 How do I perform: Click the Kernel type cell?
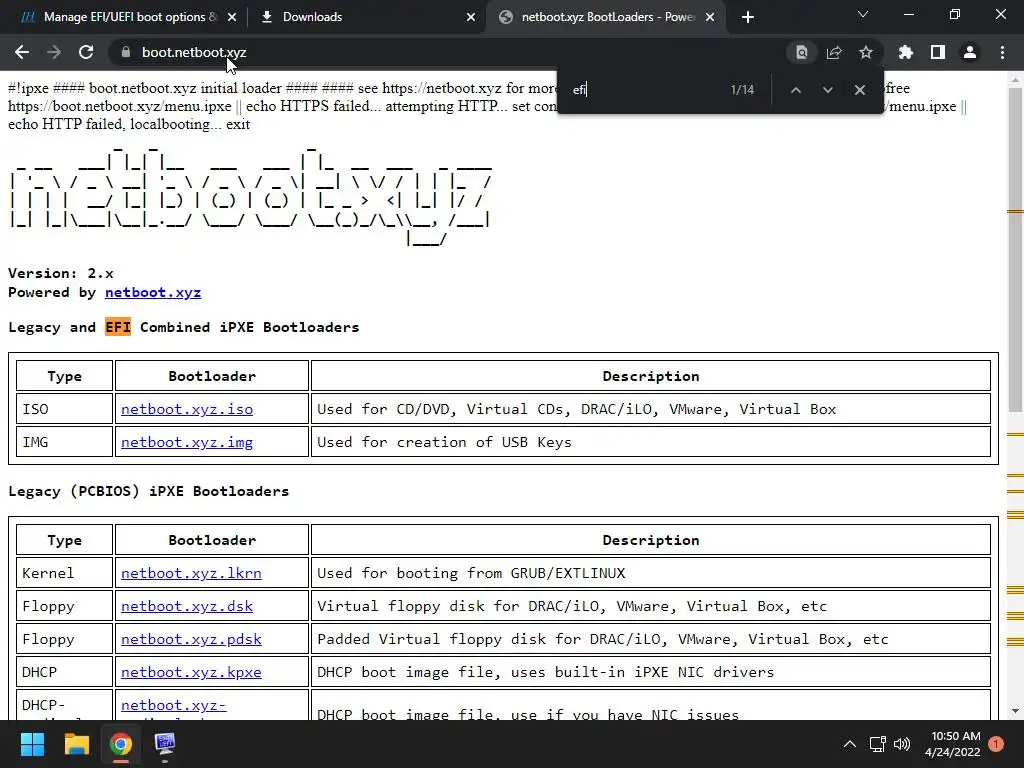64,573
